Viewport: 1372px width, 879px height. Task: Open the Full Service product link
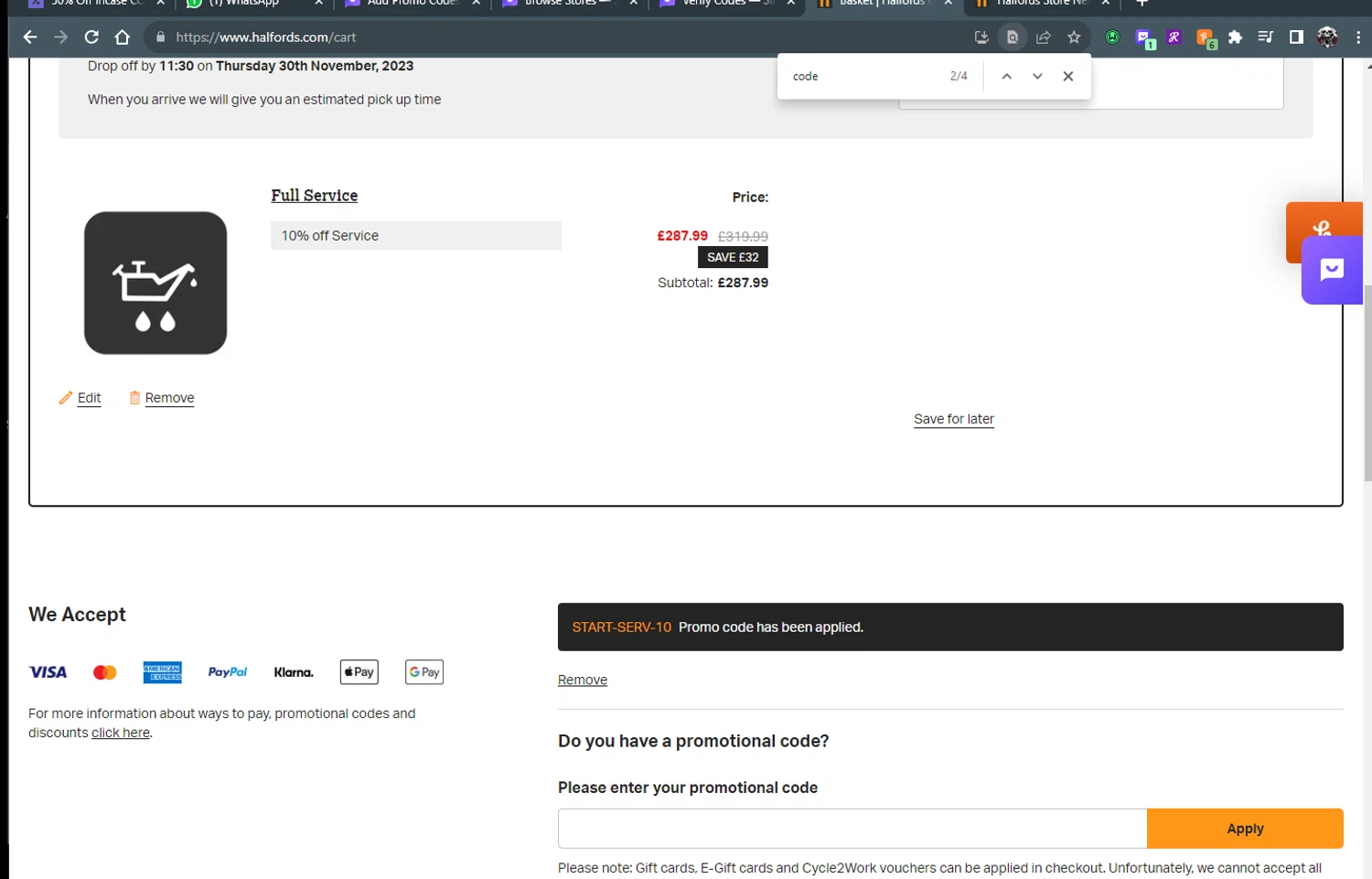pos(314,196)
